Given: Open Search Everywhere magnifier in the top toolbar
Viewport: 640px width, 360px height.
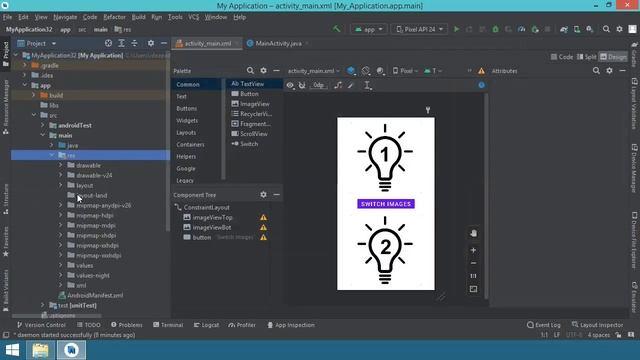Looking at the screenshot, I should click(x=606, y=29).
